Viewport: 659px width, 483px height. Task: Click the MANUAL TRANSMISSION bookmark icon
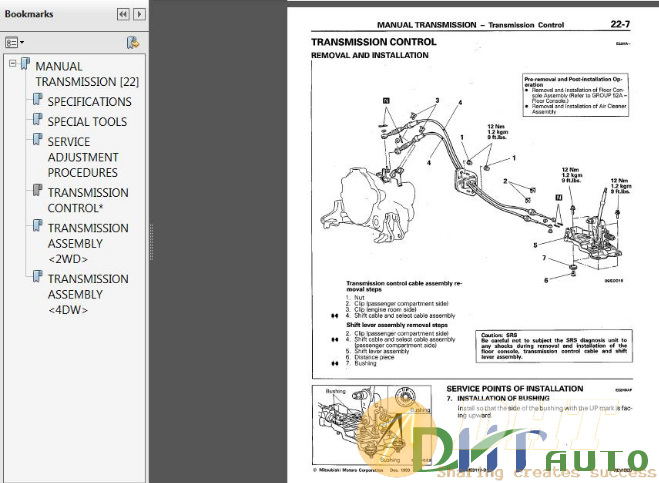[25, 64]
